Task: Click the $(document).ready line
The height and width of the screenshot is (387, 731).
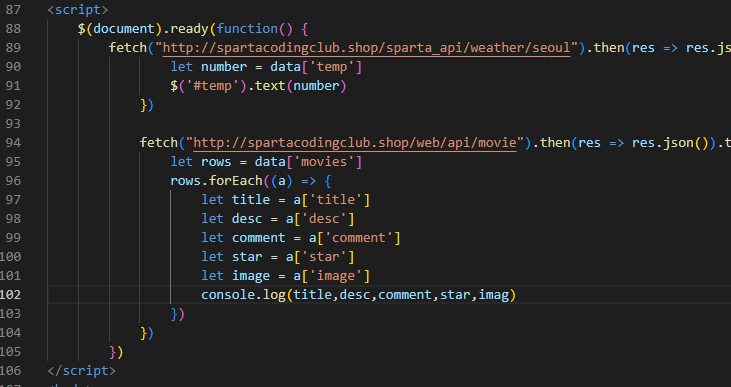Action: [x=193, y=28]
